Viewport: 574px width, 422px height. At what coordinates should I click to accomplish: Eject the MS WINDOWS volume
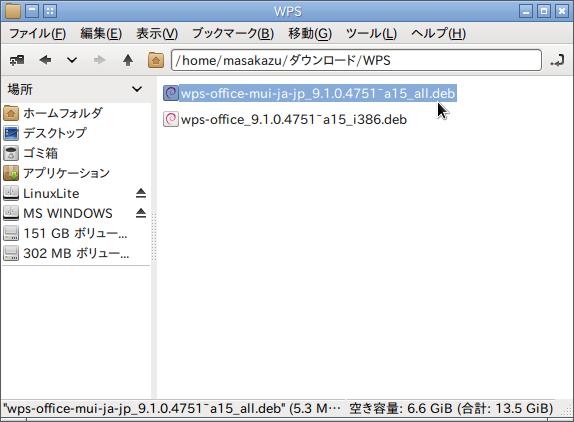[141, 213]
